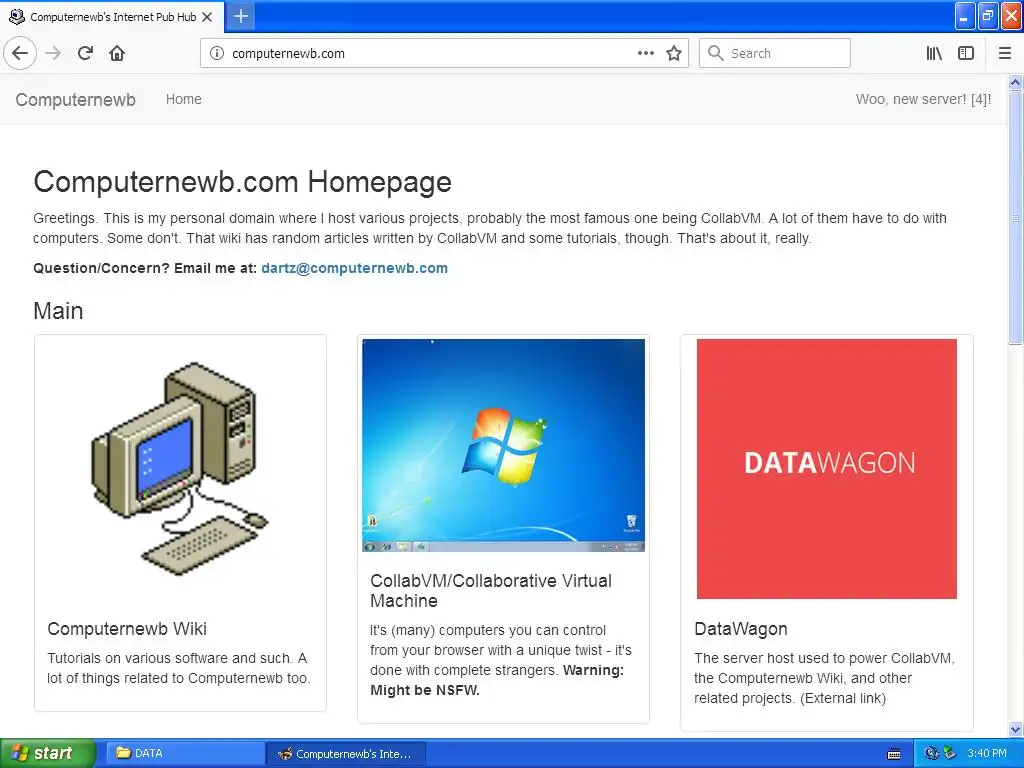Click into the Firefox Search field
This screenshot has width=1024, height=768.
775,53
